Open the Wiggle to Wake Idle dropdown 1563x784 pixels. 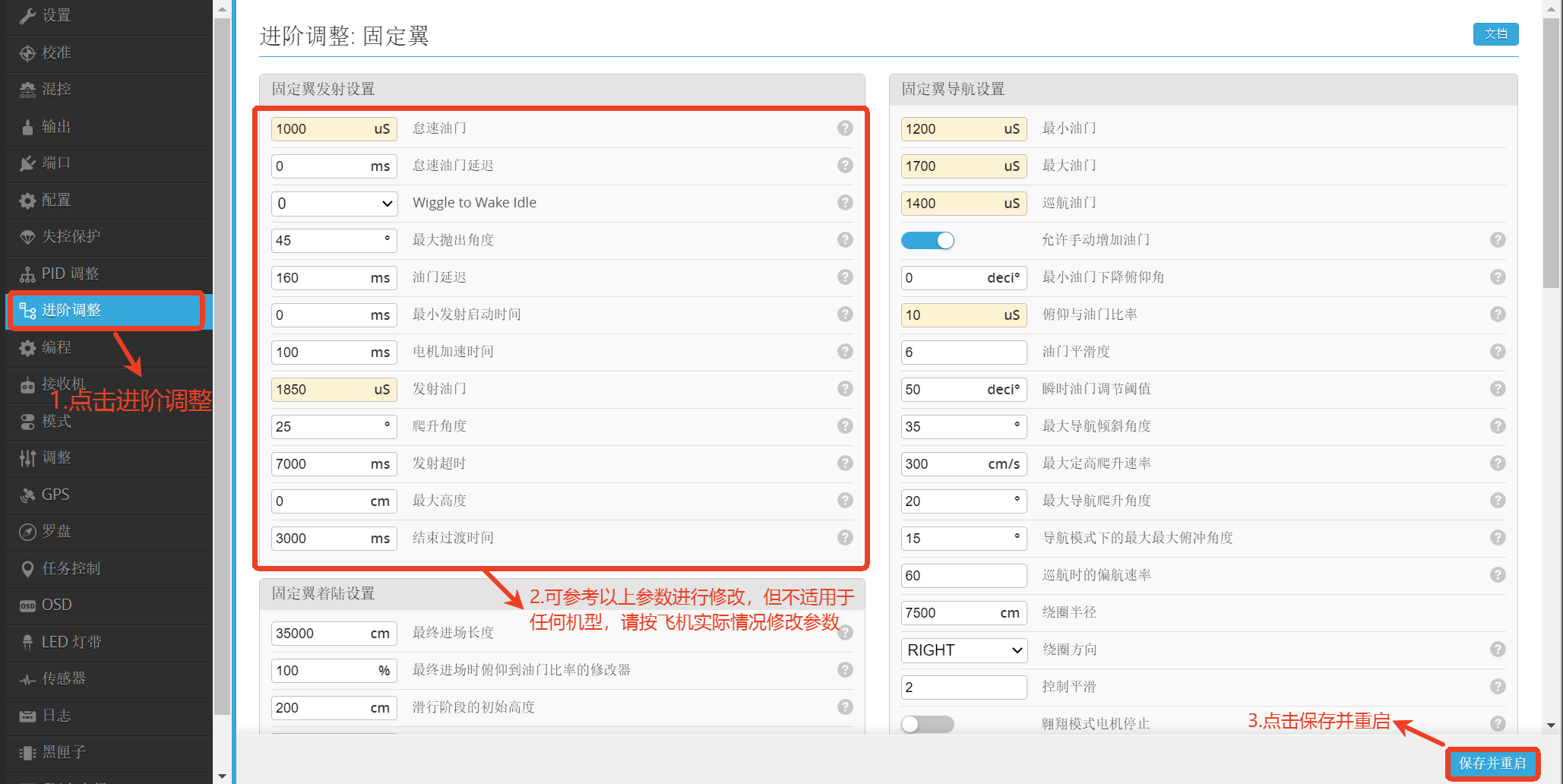click(334, 204)
